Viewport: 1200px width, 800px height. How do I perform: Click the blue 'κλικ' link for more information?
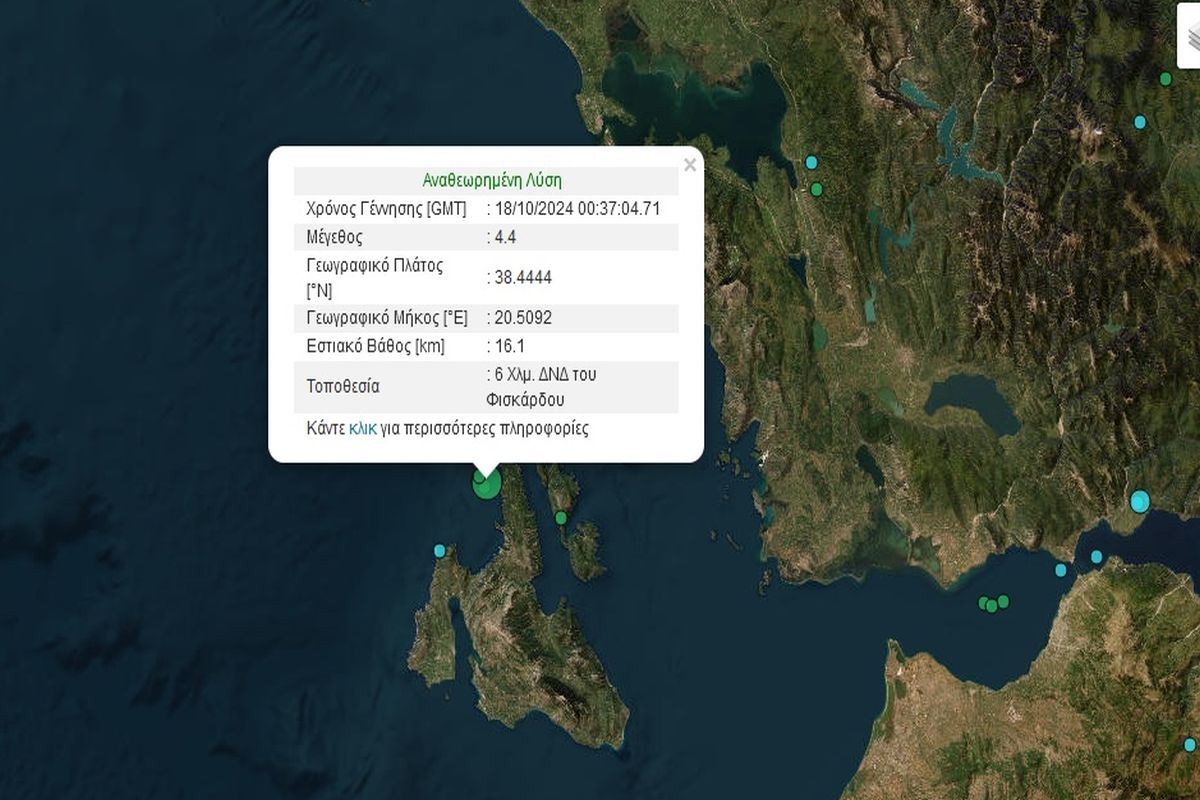click(362, 429)
